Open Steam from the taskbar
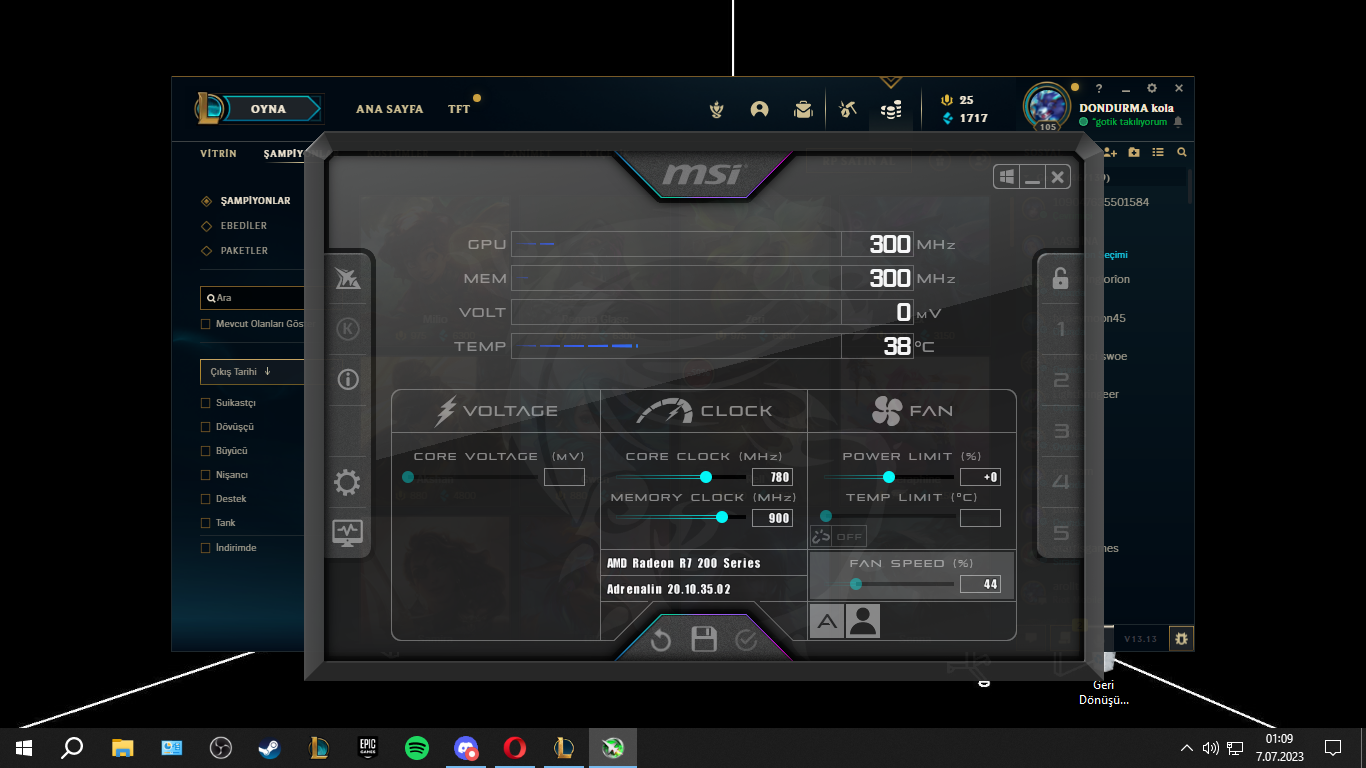Screen dimensions: 1366x768 (x=269, y=747)
